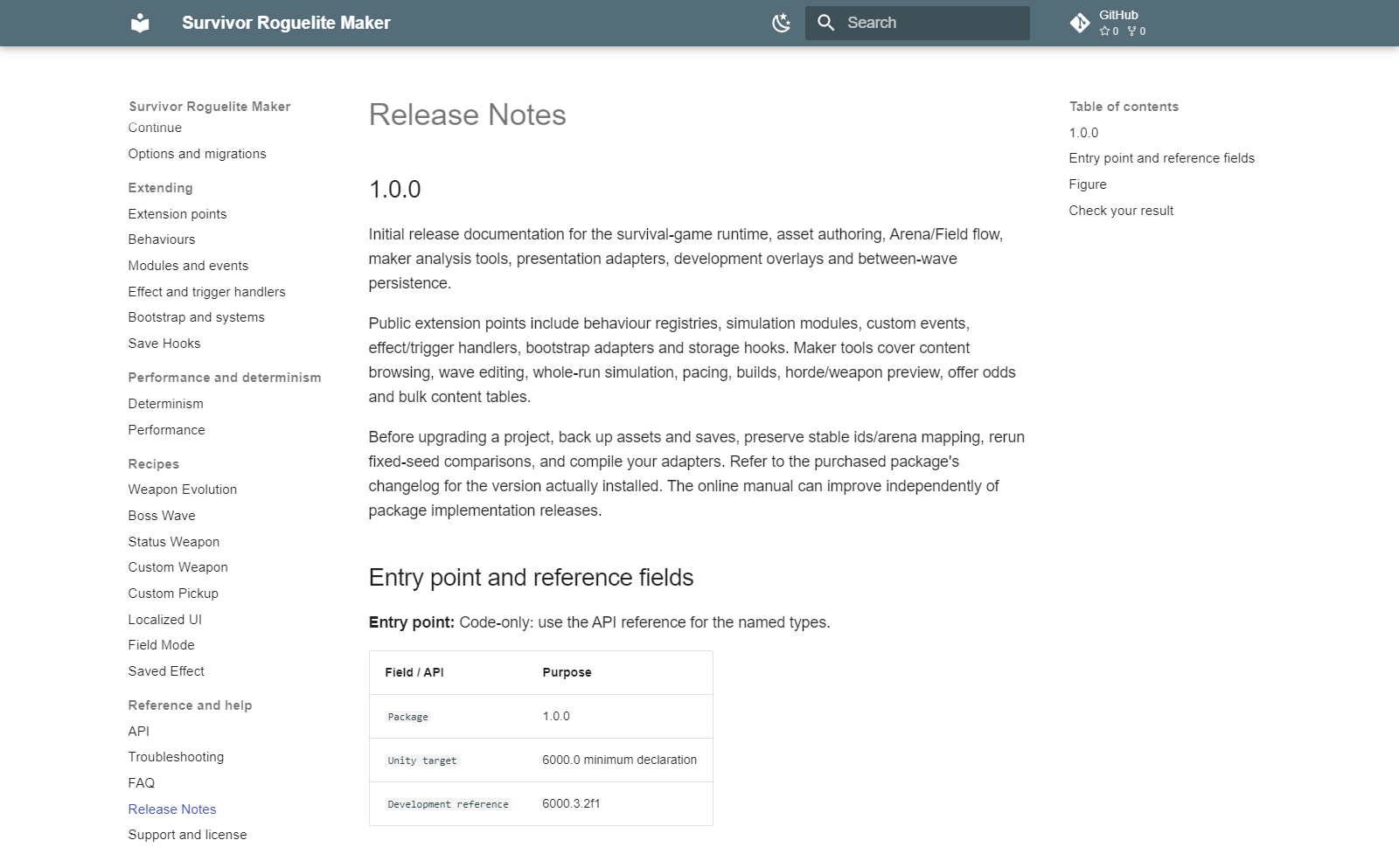Jump to Figure in table of contents
The width and height of the screenshot is (1399, 868).
(1088, 184)
